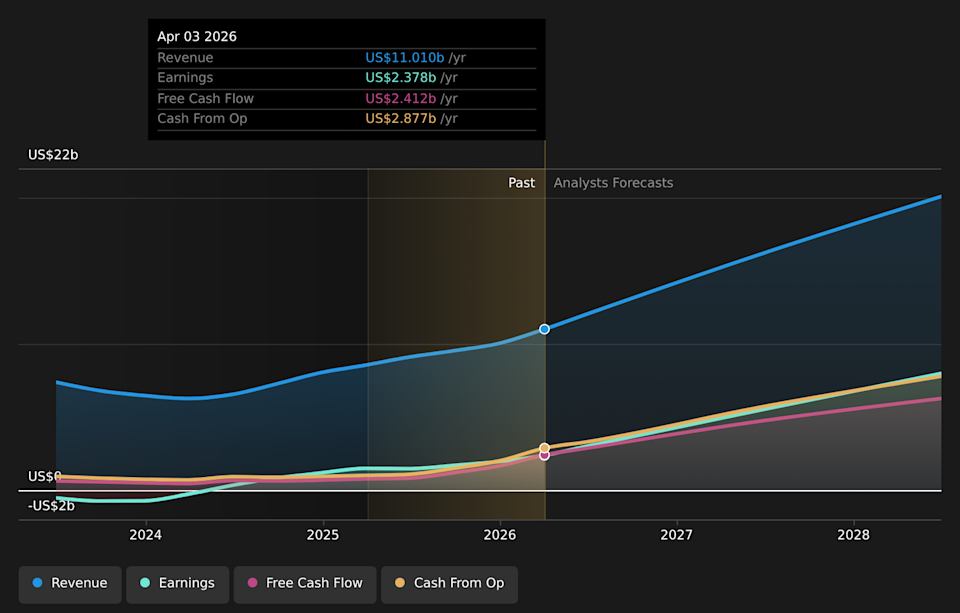Click the Analysts Forecasts label
960x613 pixels.
tap(613, 183)
